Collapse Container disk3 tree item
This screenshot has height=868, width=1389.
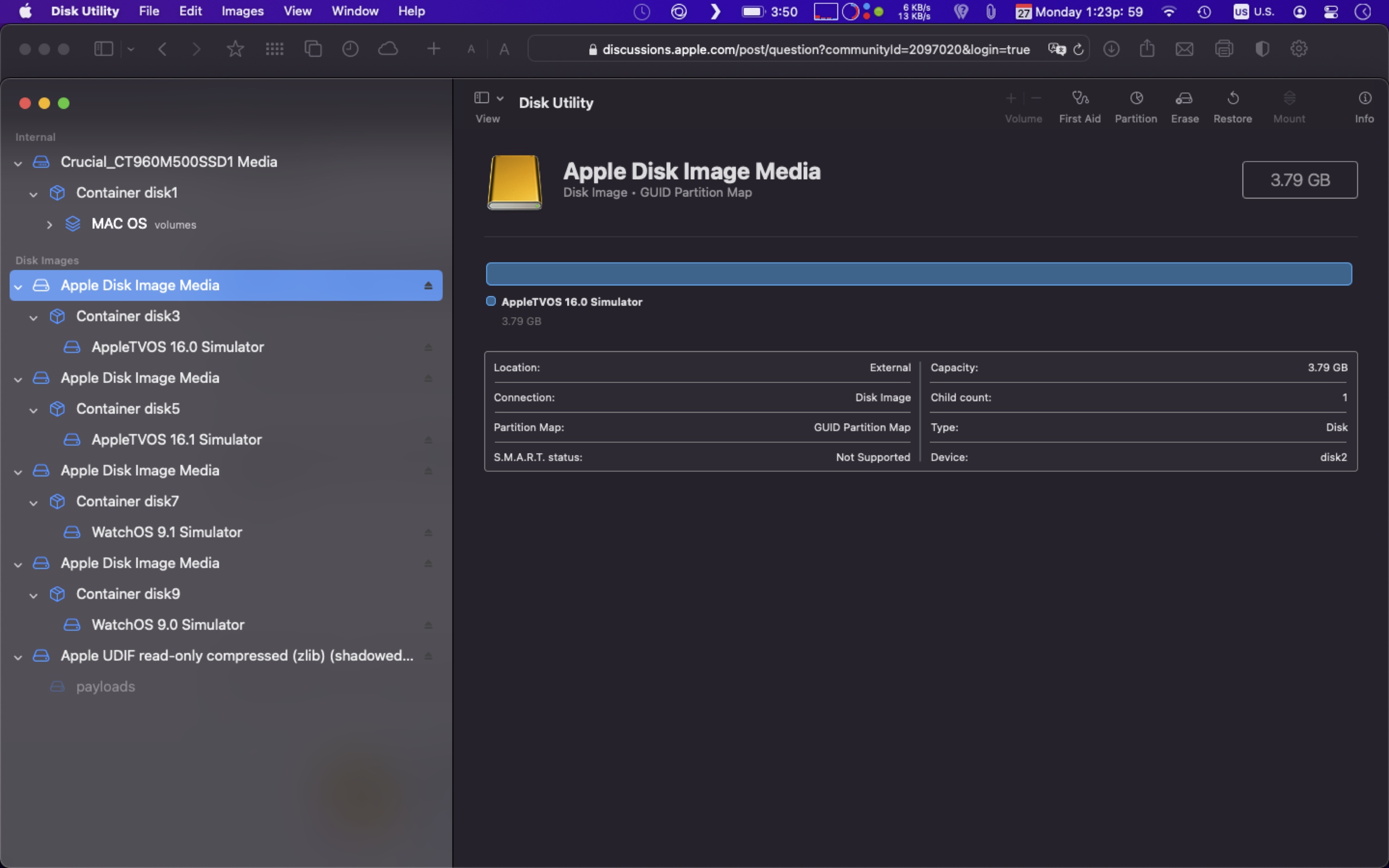[33, 318]
